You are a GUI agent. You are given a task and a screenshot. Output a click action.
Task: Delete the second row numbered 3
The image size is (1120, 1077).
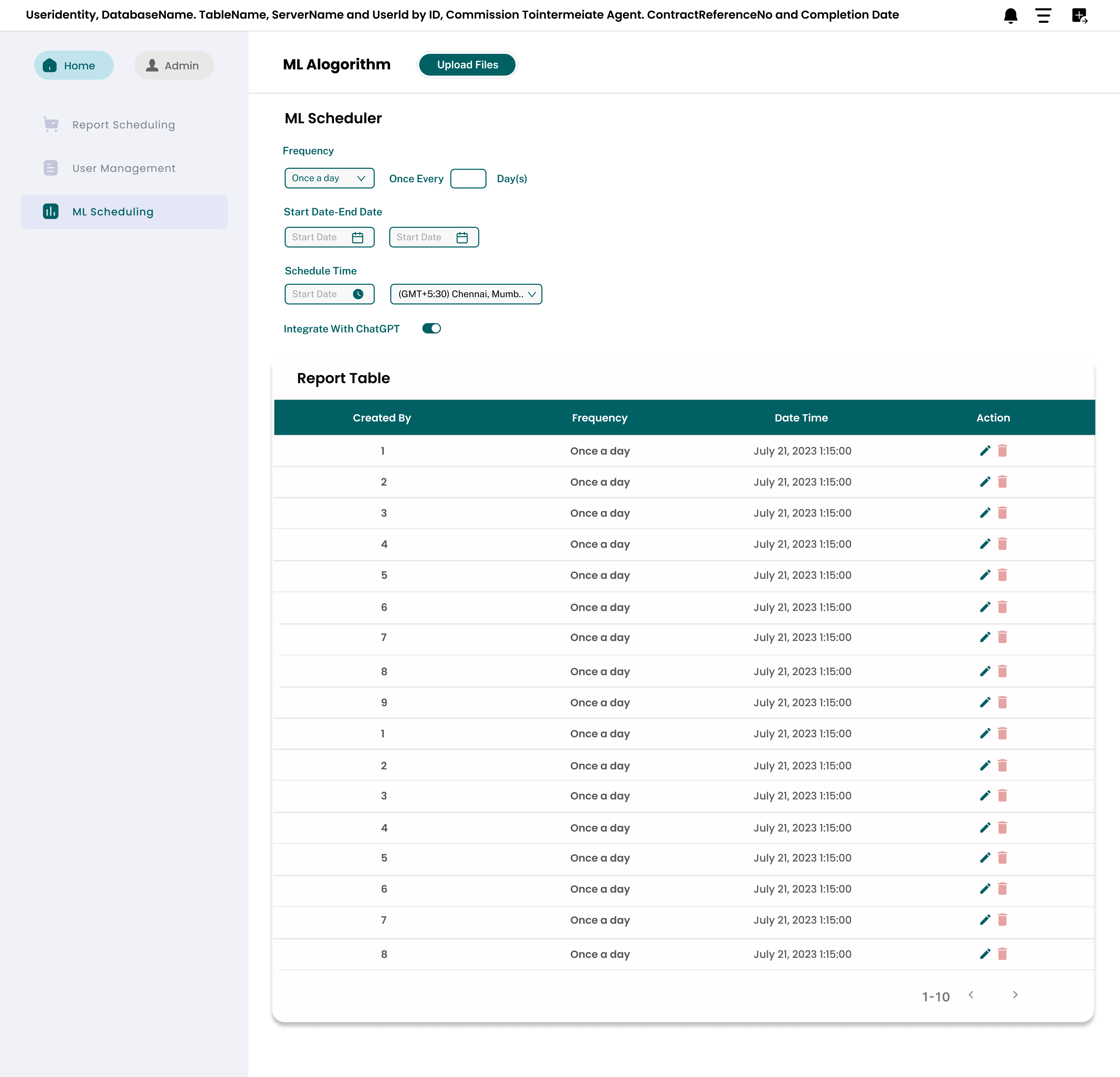[1002, 795]
